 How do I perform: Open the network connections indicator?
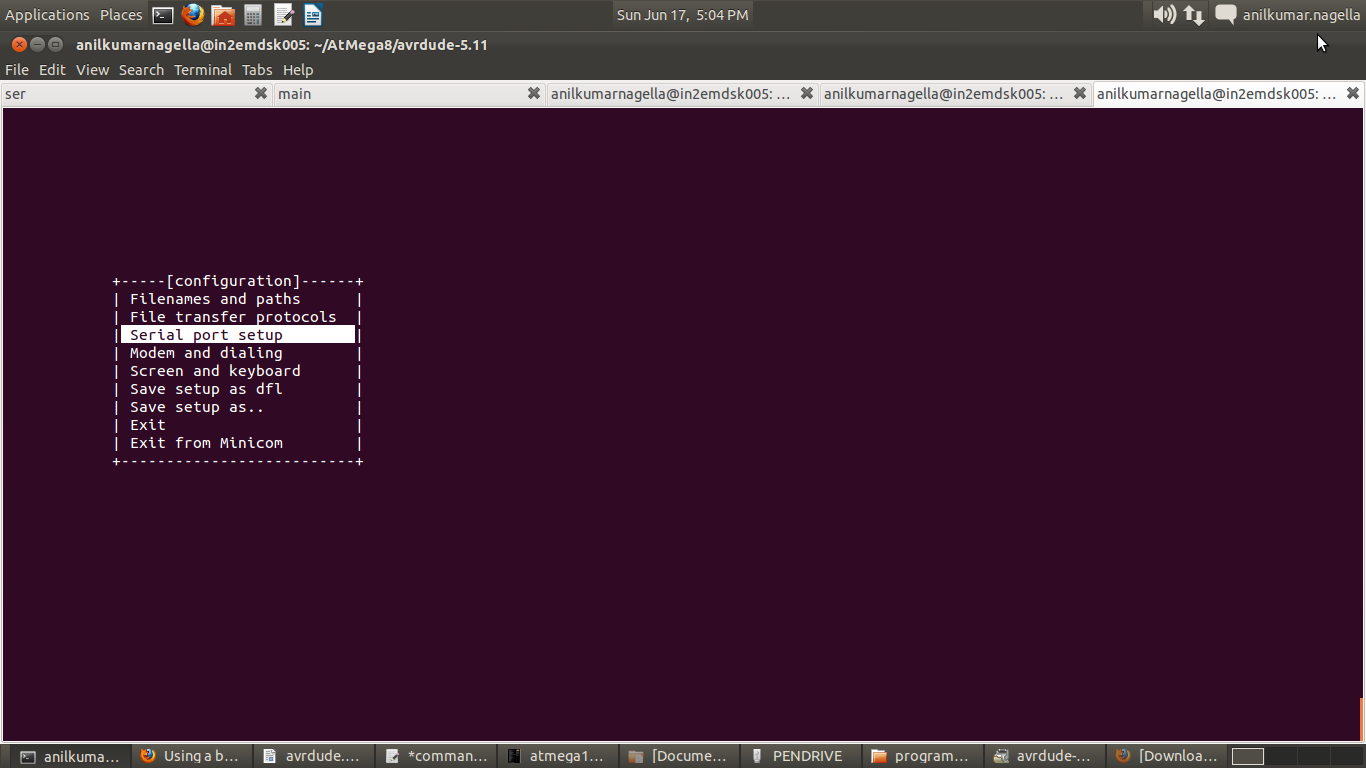[x=1194, y=15]
